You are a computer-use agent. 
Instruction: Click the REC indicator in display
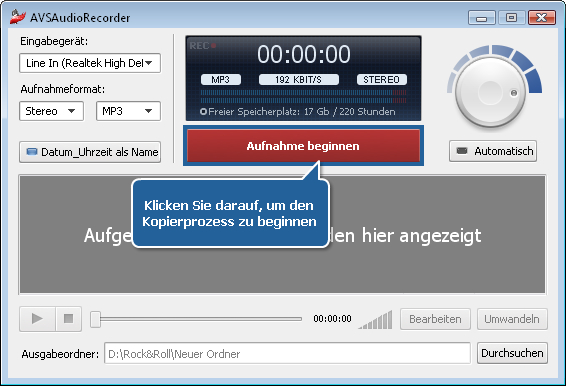(x=203, y=46)
